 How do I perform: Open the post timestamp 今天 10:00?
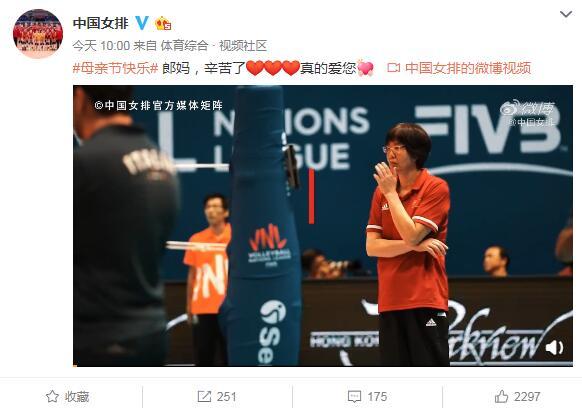click(101, 46)
